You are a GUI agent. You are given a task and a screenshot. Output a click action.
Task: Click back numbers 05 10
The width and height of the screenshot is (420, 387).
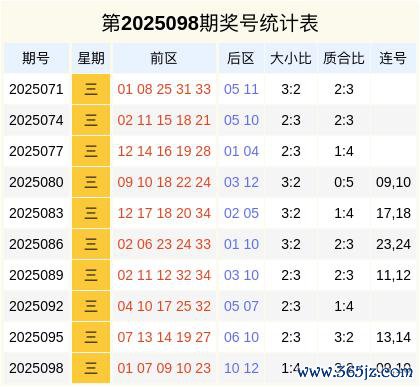click(241, 120)
